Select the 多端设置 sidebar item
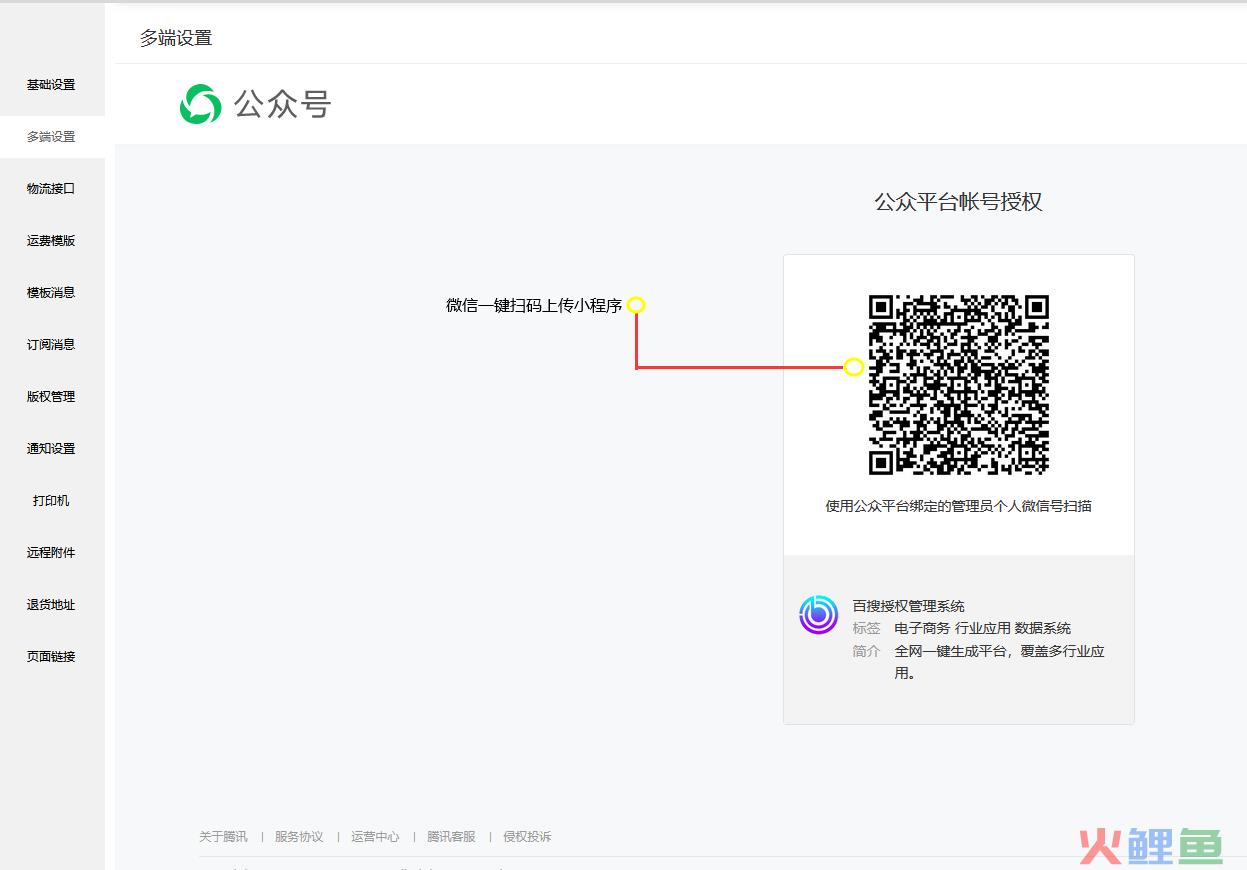The width and height of the screenshot is (1247, 870). [50, 136]
